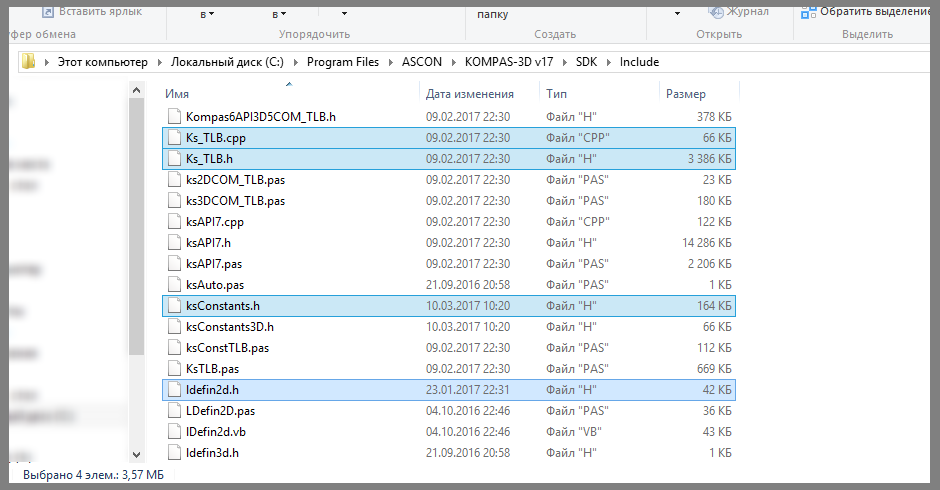The image size is (940, 490).
Task: Click the ks3DCOM_TLB.pas file icon
Action: (174, 200)
